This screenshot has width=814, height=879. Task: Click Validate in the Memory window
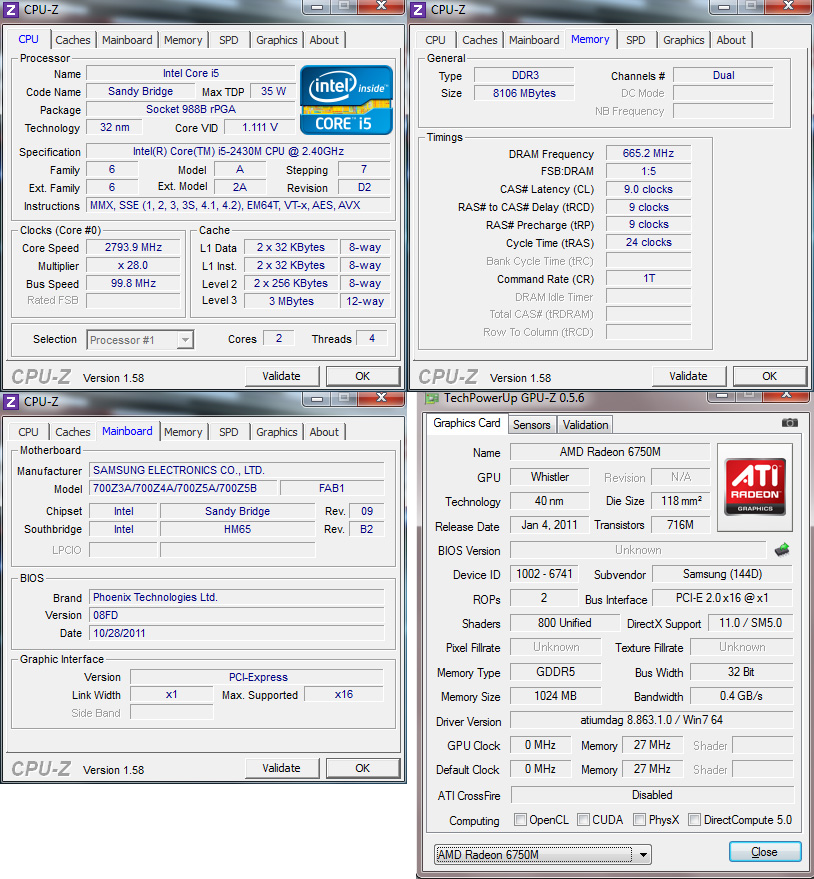688,376
